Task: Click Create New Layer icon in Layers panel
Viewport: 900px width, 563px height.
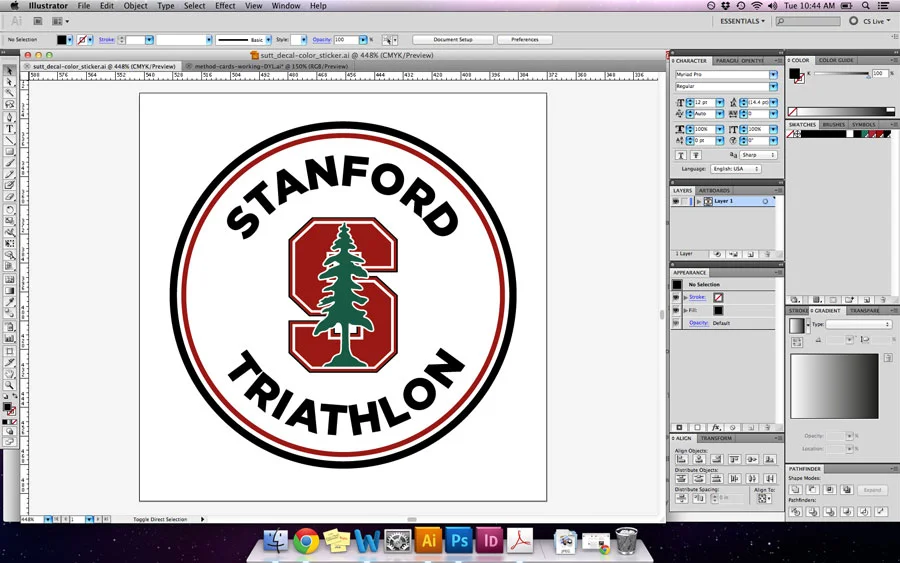Action: (750, 254)
